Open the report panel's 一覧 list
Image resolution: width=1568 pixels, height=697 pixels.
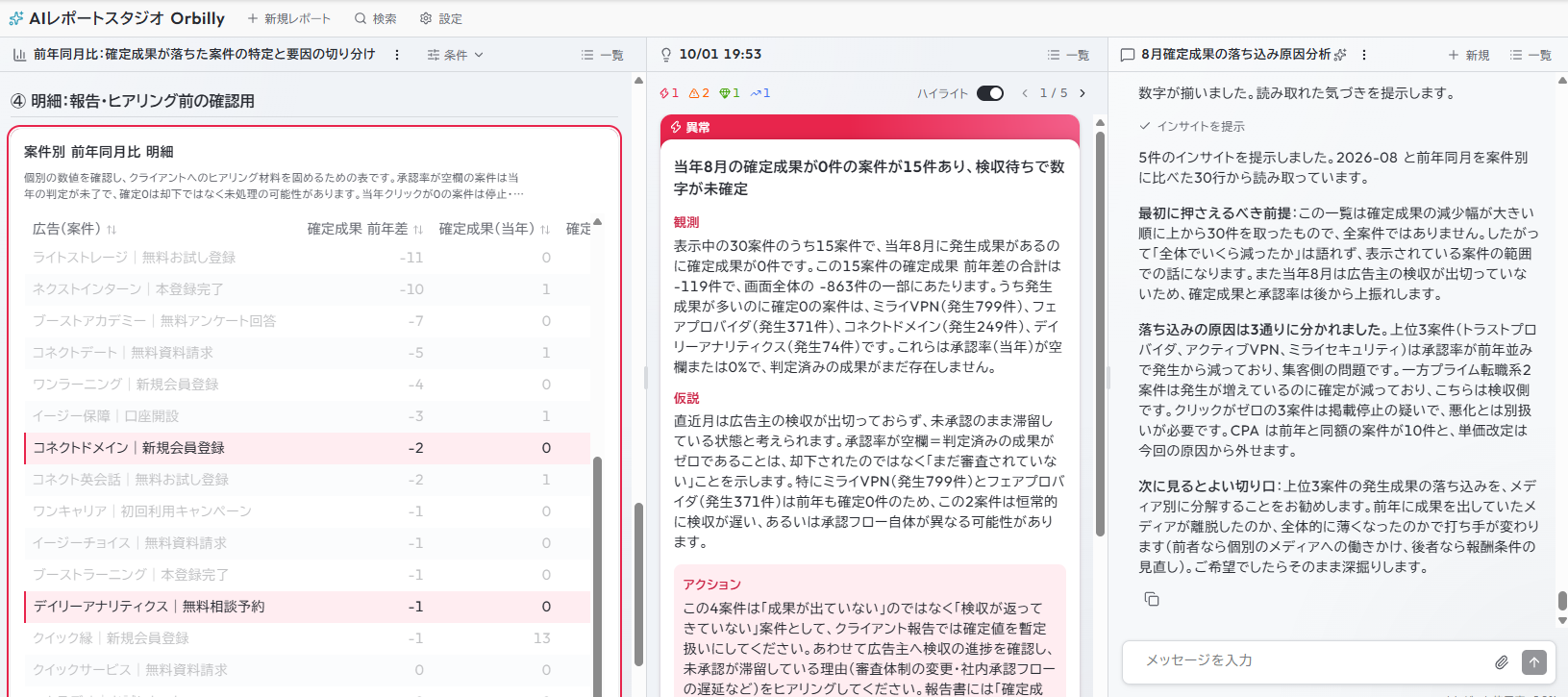tap(603, 55)
